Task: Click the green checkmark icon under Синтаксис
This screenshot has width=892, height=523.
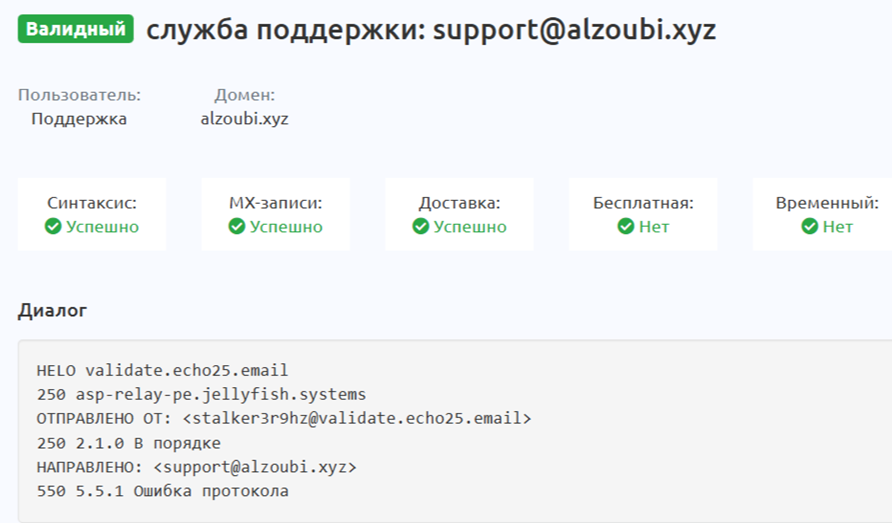Action: 54,227
